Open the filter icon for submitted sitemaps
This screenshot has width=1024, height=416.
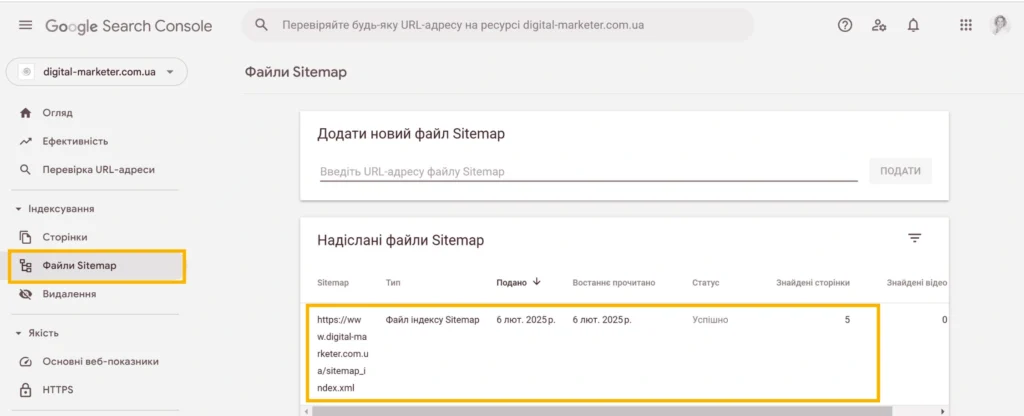[914, 238]
